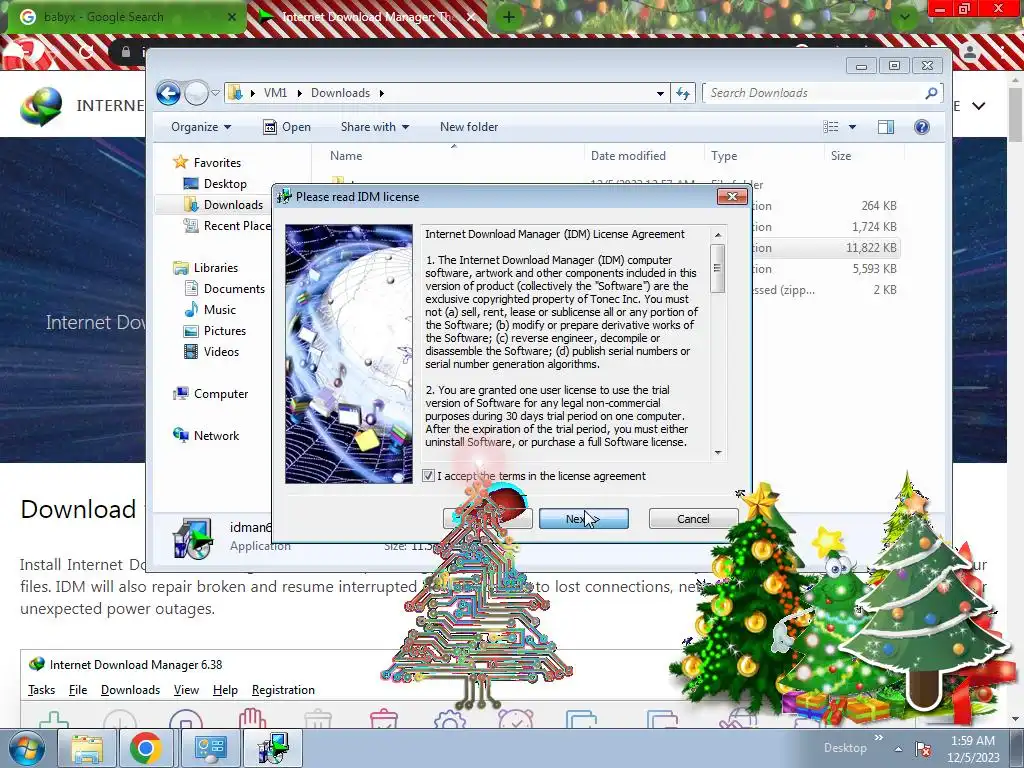Click the search magnifier icon
The height and width of the screenshot is (768, 1024).
click(x=931, y=93)
